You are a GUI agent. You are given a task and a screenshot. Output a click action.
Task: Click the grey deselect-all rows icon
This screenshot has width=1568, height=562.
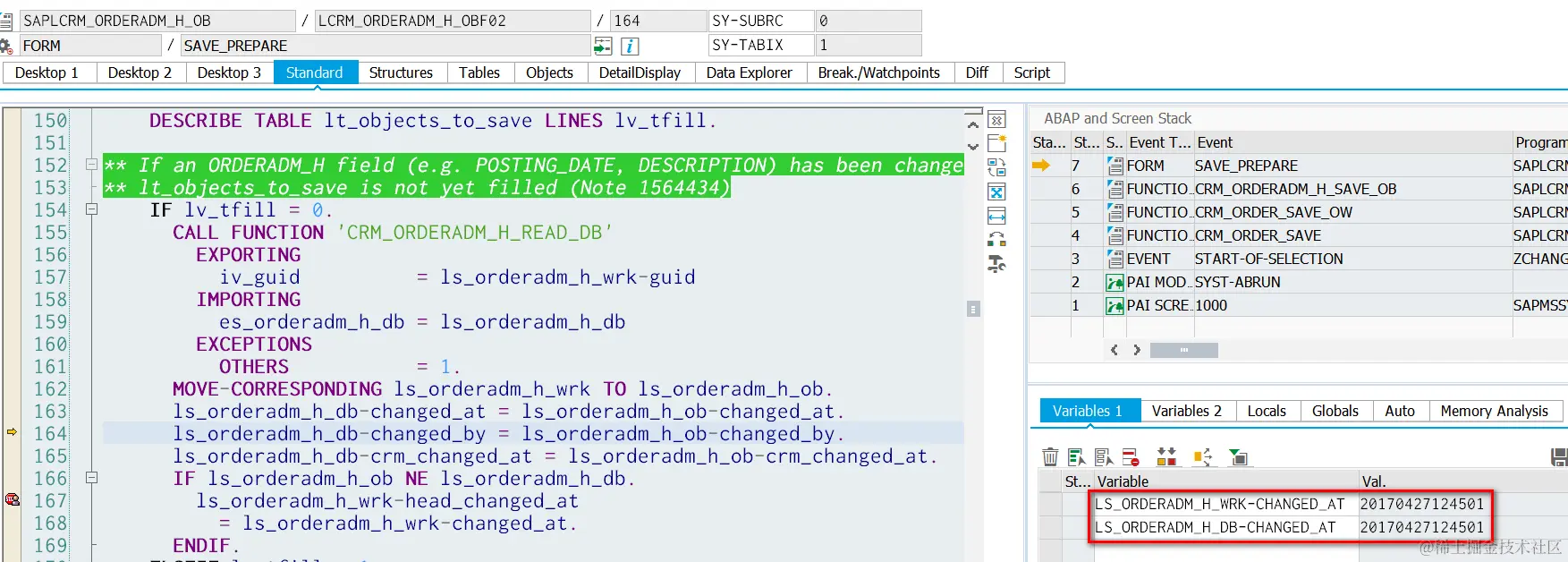click(1104, 457)
